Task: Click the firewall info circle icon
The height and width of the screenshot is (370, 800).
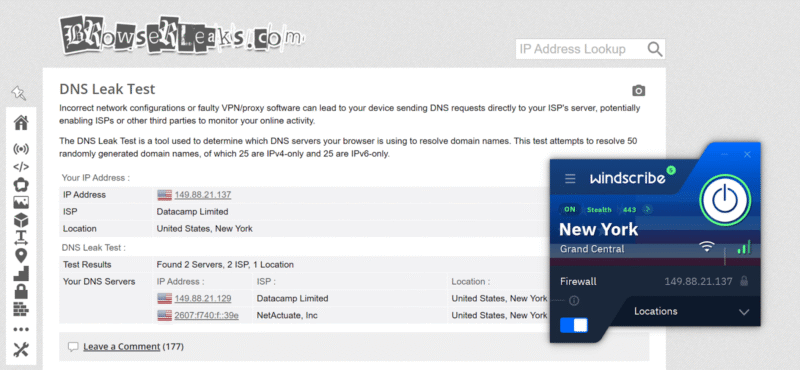Action: pyautogui.click(x=574, y=301)
